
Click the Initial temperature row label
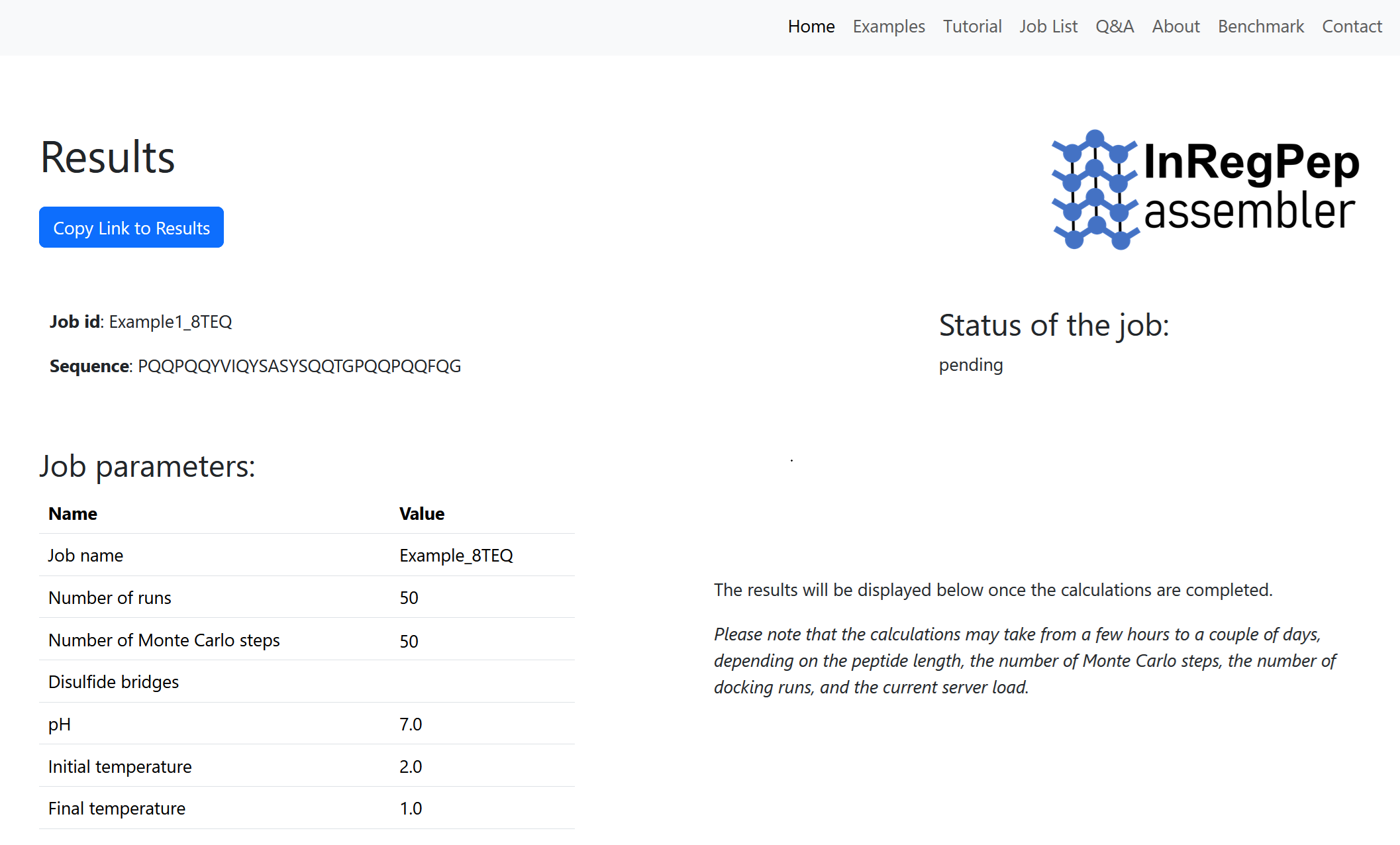(x=120, y=767)
